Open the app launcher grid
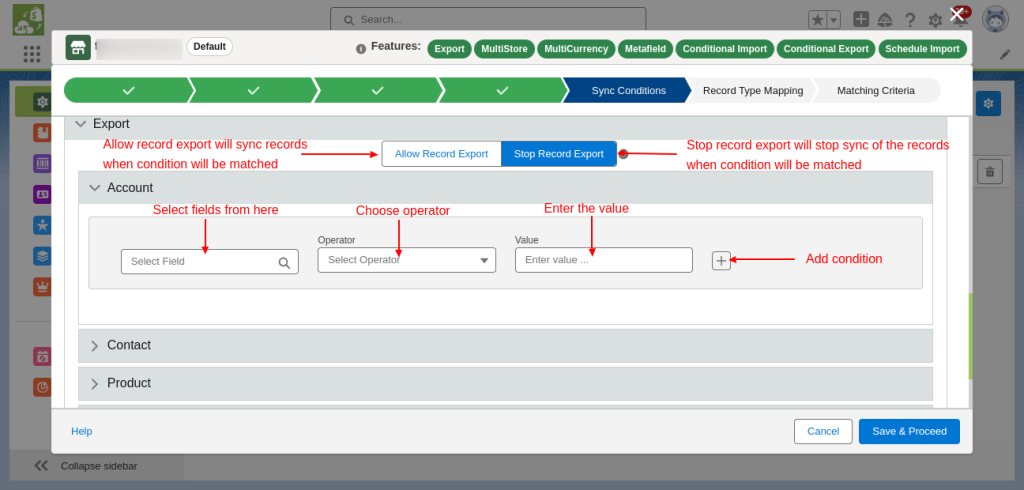The image size is (1024, 490). [x=31, y=54]
